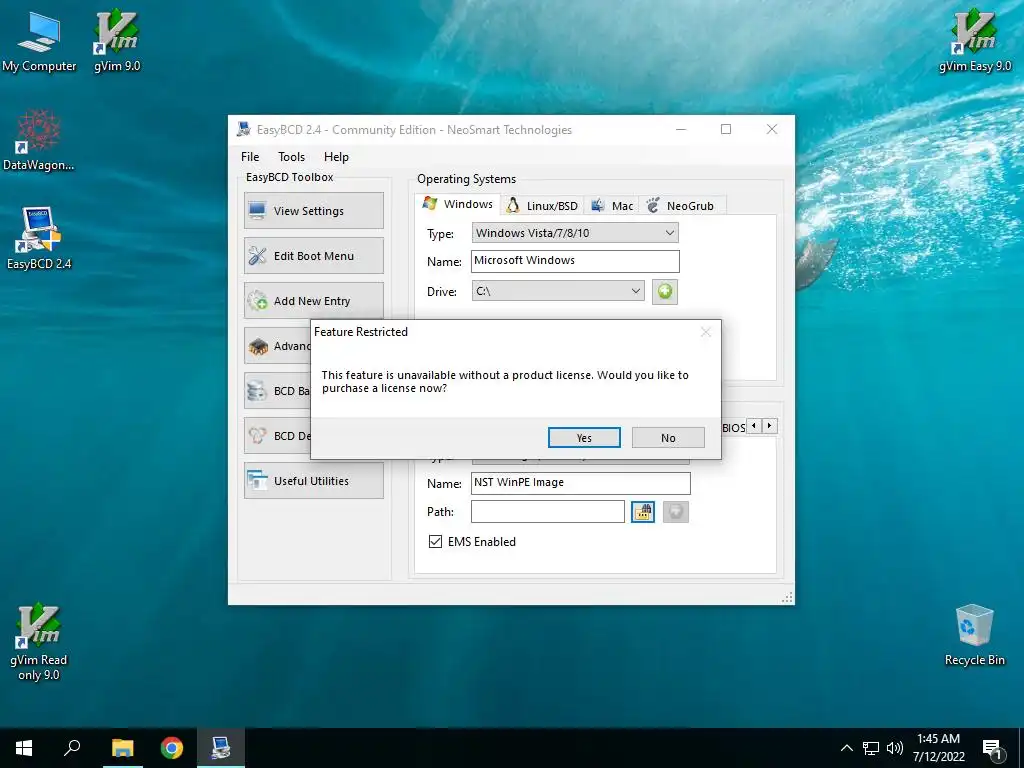Click the BCD Backup database icon
Image resolution: width=1024 pixels, height=768 pixels.
pyautogui.click(x=257, y=391)
